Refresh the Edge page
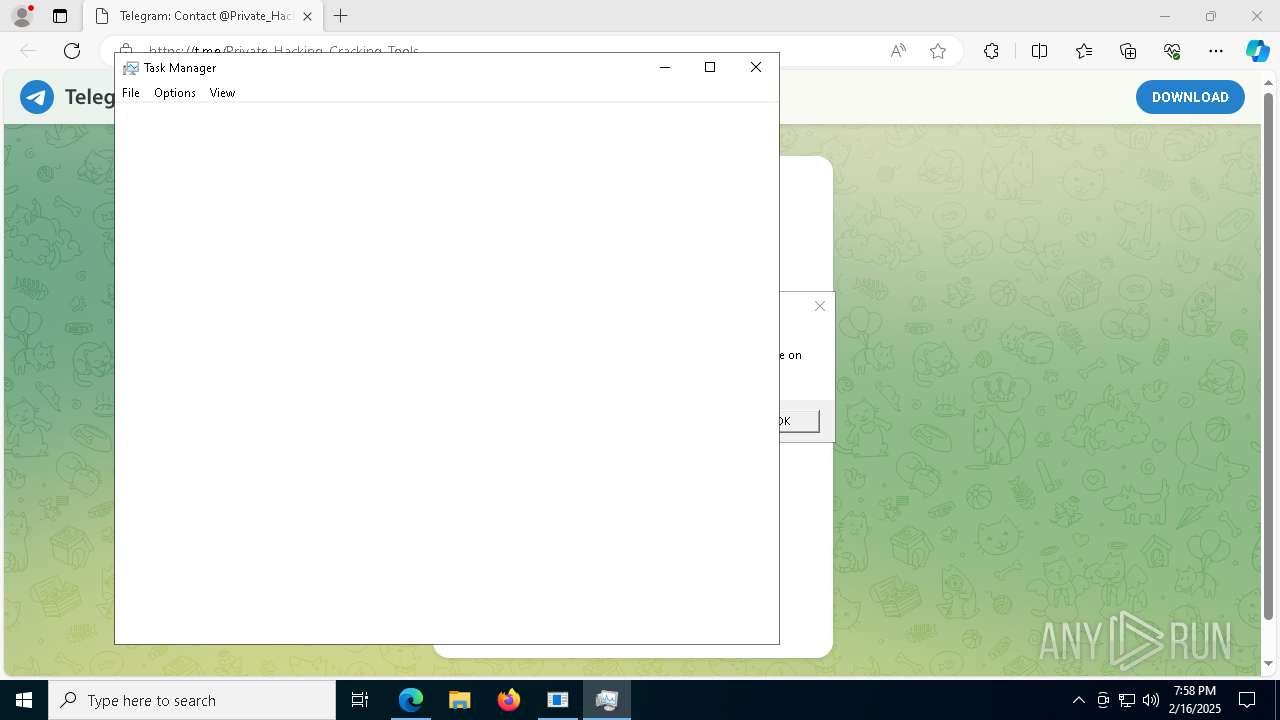 point(72,51)
